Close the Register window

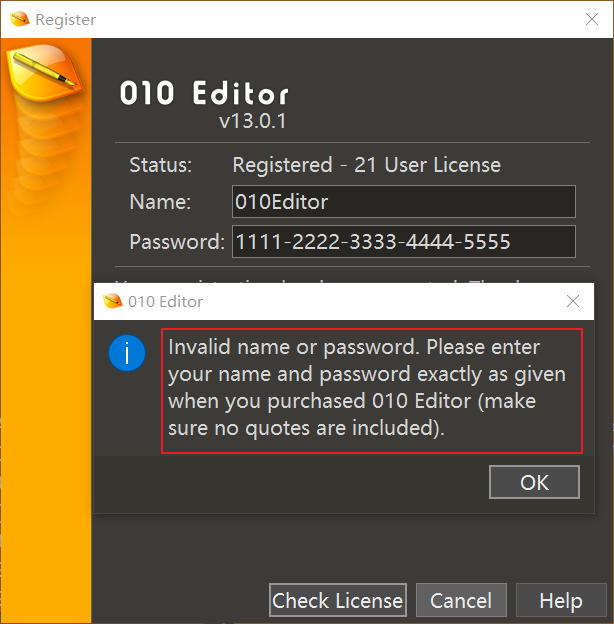592,19
